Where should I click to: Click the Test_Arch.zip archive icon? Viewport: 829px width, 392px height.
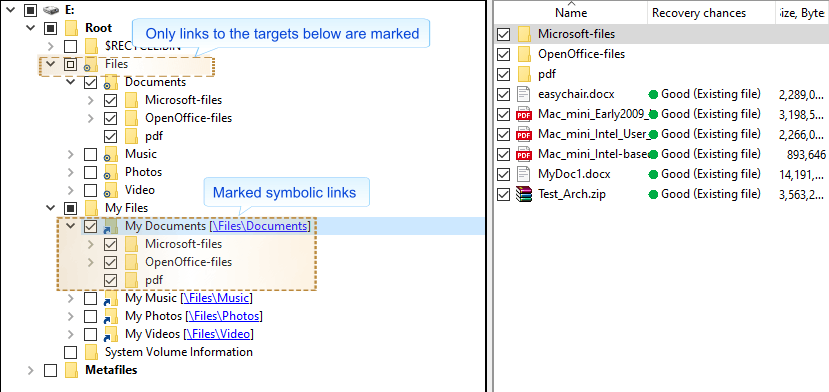coord(523,194)
